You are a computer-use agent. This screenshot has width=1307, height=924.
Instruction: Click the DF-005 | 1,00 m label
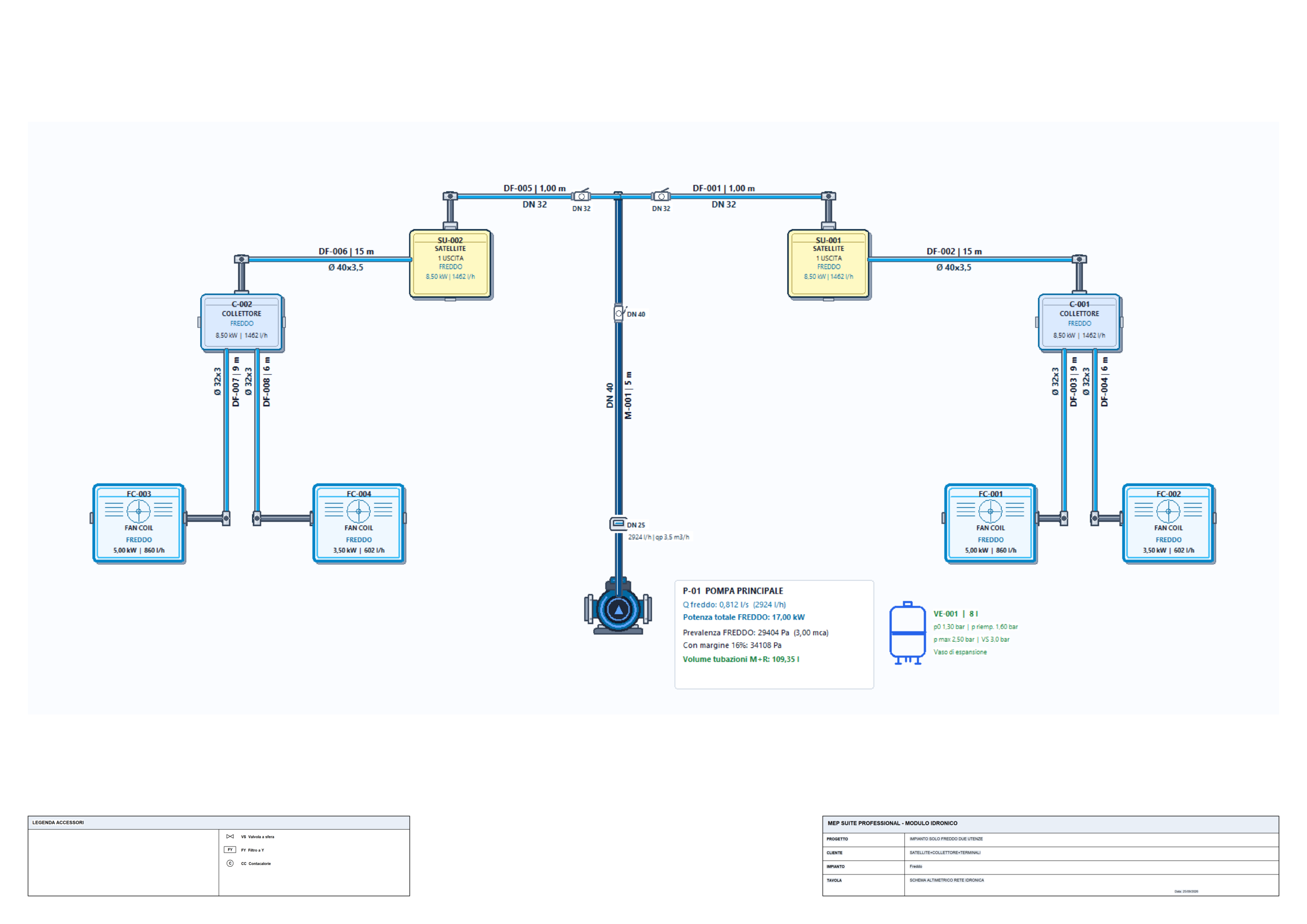point(535,188)
